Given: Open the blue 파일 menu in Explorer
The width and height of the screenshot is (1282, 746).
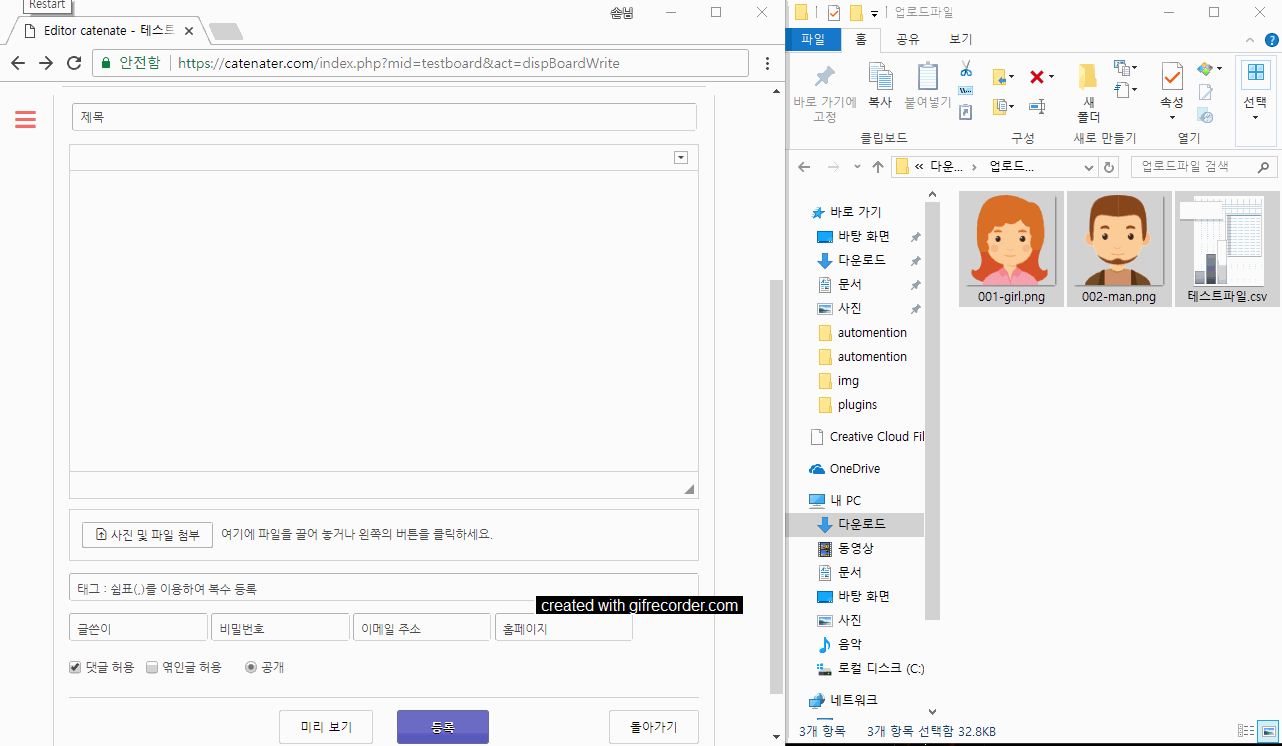Looking at the screenshot, I should tap(812, 39).
